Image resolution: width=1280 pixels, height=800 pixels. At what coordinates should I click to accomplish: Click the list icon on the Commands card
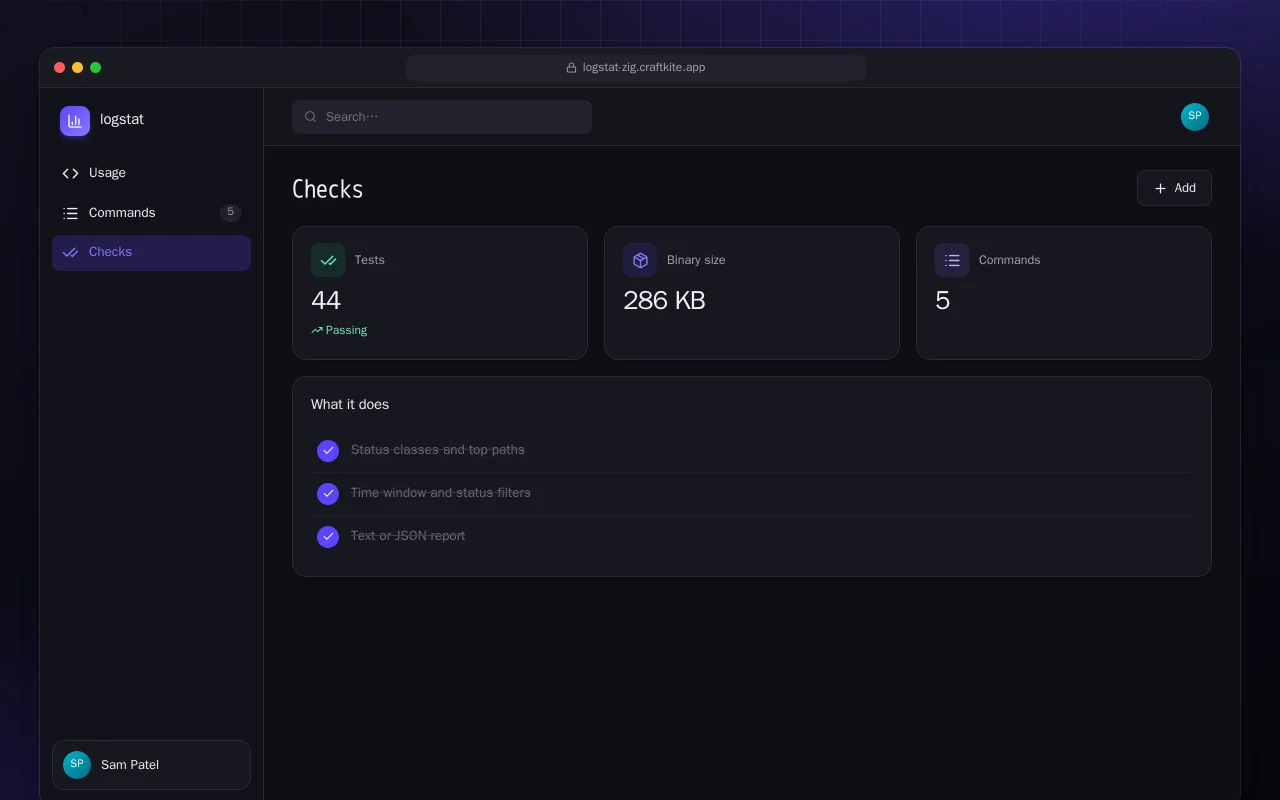(x=952, y=260)
